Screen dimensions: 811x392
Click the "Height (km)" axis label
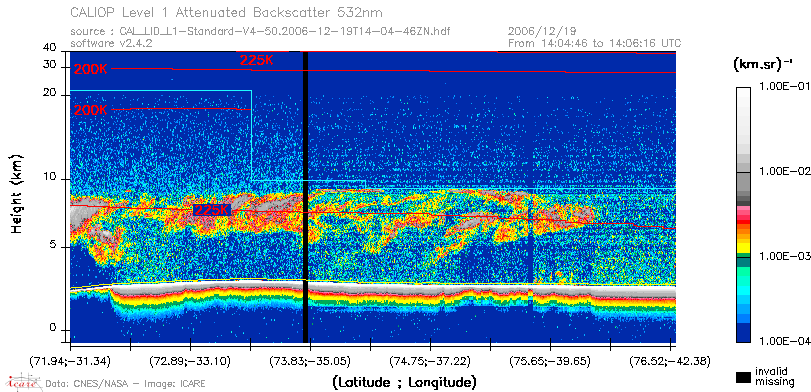16,194
